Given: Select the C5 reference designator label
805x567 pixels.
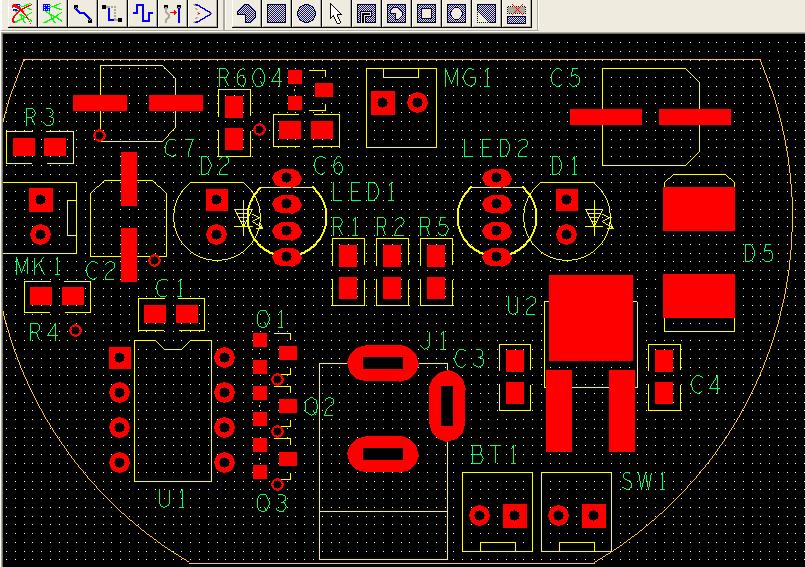Looking at the screenshot, I should tap(565, 78).
